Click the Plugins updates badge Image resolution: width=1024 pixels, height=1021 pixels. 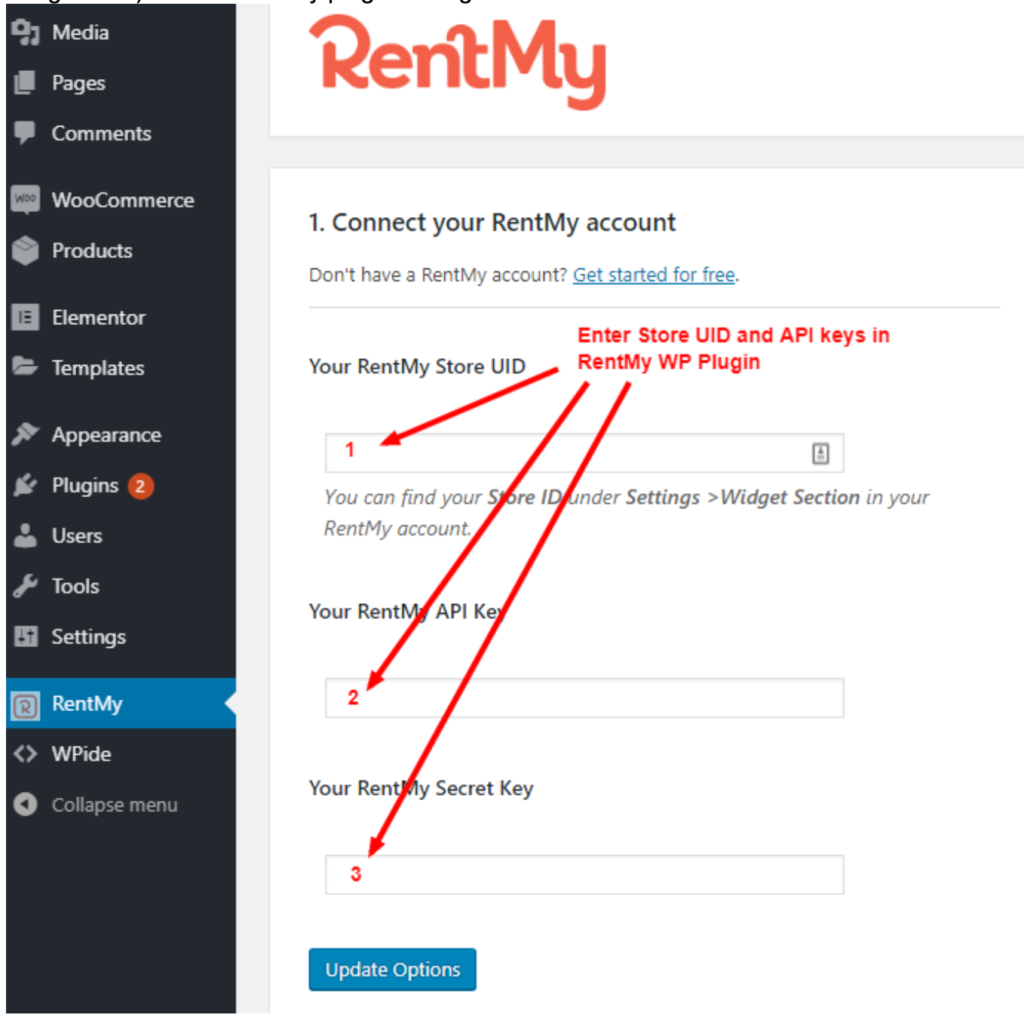140,486
